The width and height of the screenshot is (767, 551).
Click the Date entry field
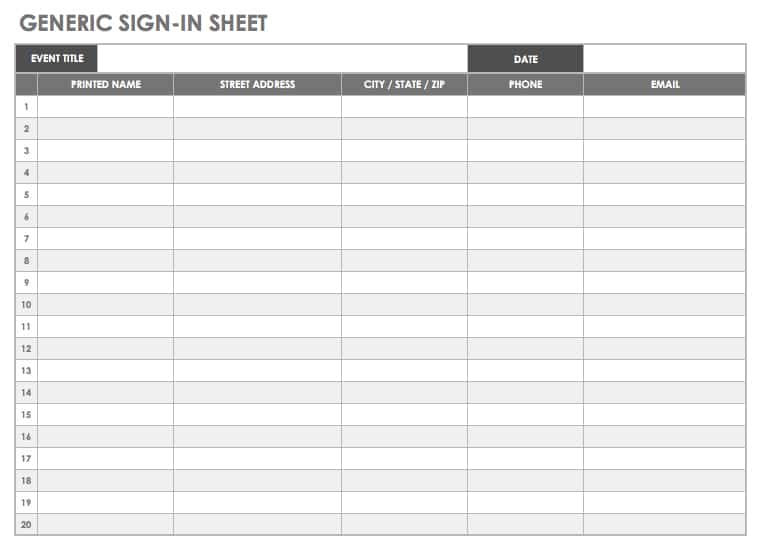(x=664, y=59)
